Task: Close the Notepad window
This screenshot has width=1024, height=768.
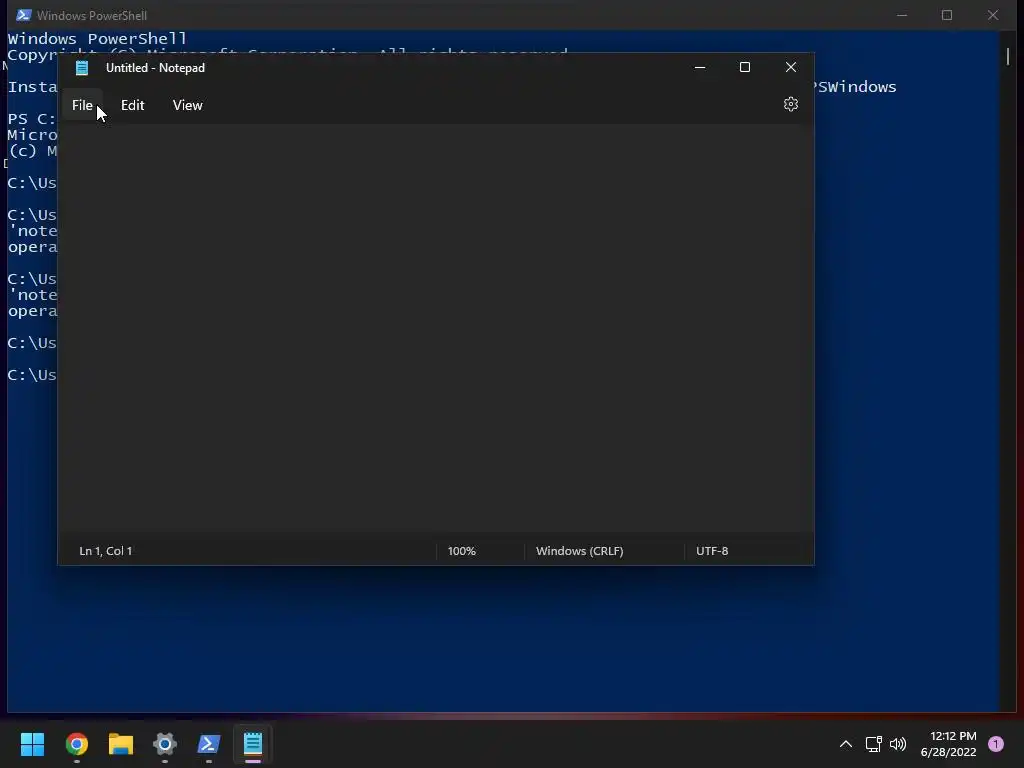Action: tap(791, 67)
